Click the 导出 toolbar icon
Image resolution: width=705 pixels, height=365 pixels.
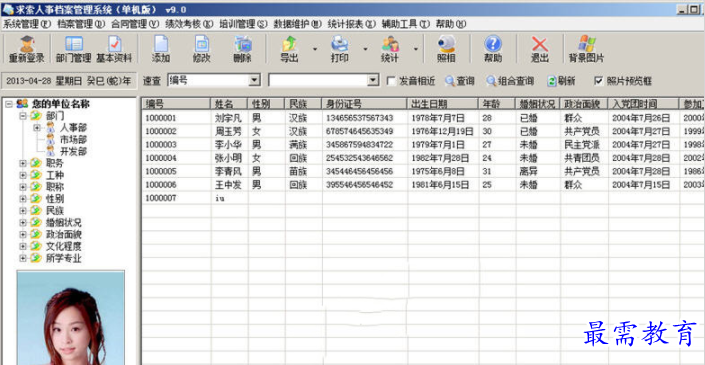[x=289, y=49]
